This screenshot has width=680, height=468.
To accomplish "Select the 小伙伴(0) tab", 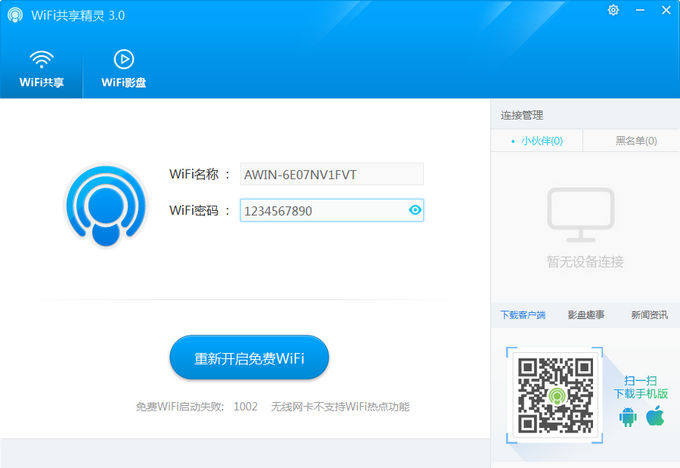I will pos(537,141).
